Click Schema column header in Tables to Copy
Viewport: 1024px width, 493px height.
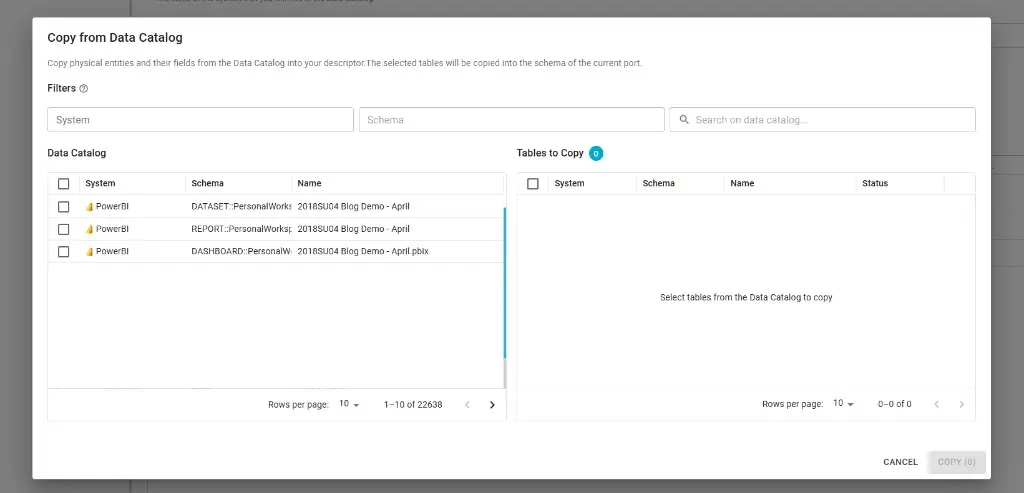click(658, 183)
